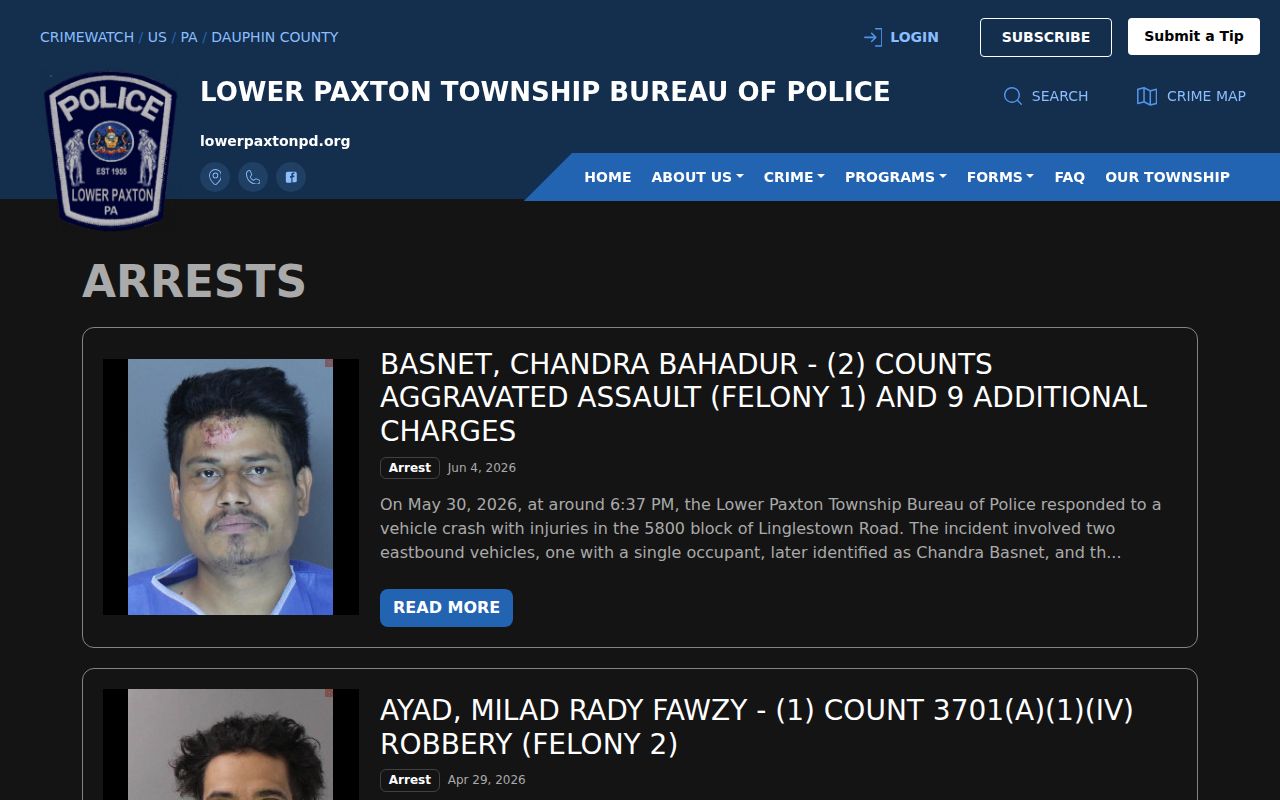Visit the lowerpaxtonpd.org website link
The image size is (1280, 800).
click(x=275, y=141)
